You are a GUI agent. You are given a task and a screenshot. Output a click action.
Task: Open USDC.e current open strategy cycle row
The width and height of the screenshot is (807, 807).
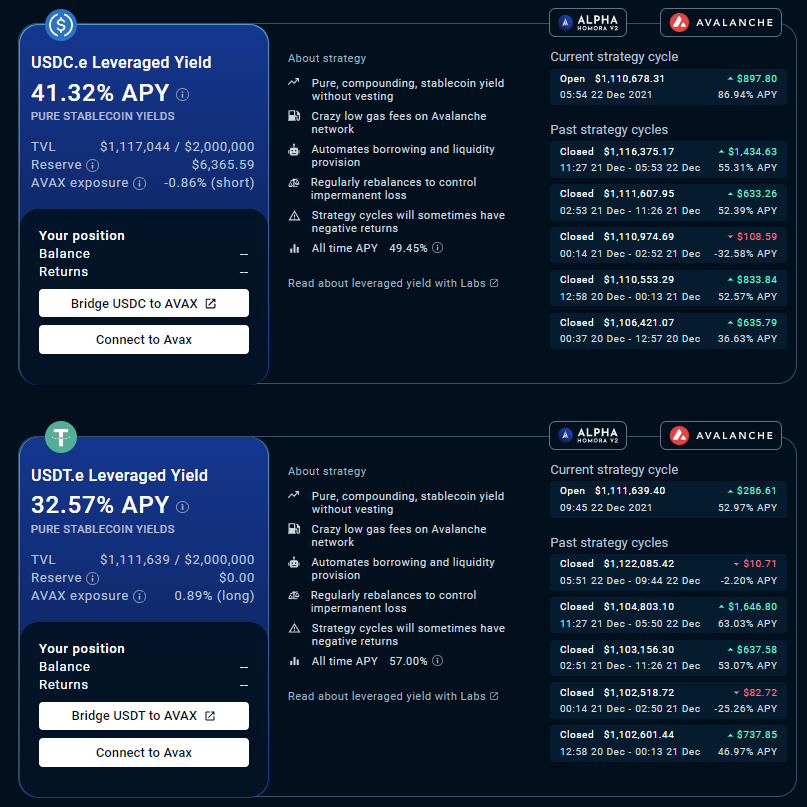[x=668, y=86]
